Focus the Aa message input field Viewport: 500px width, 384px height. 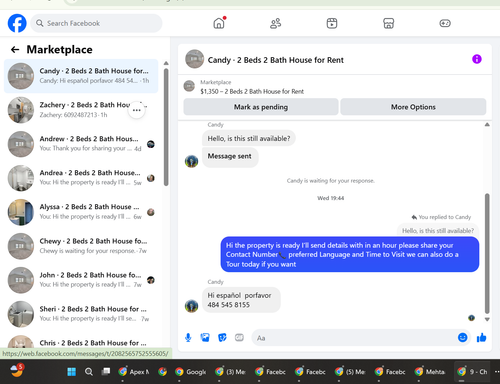tap(353, 338)
